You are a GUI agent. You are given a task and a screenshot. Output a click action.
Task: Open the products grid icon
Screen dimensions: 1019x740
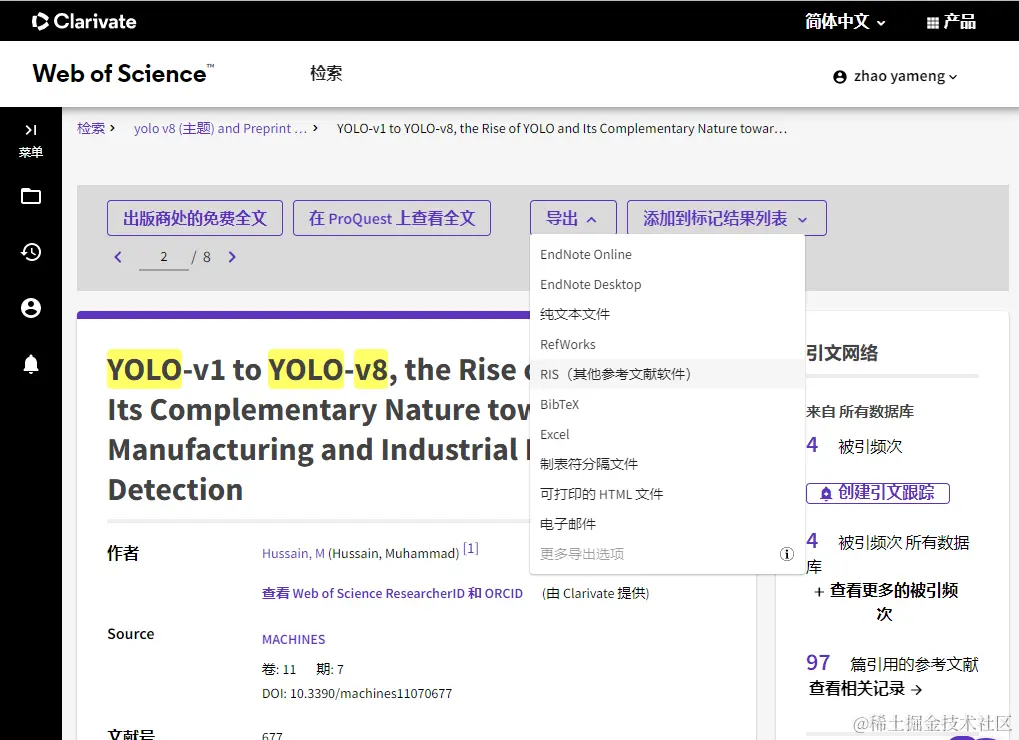(x=933, y=23)
